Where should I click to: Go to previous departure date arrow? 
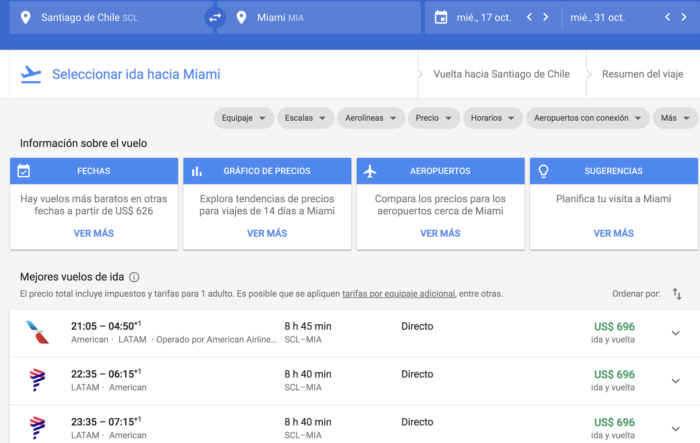(531, 17)
